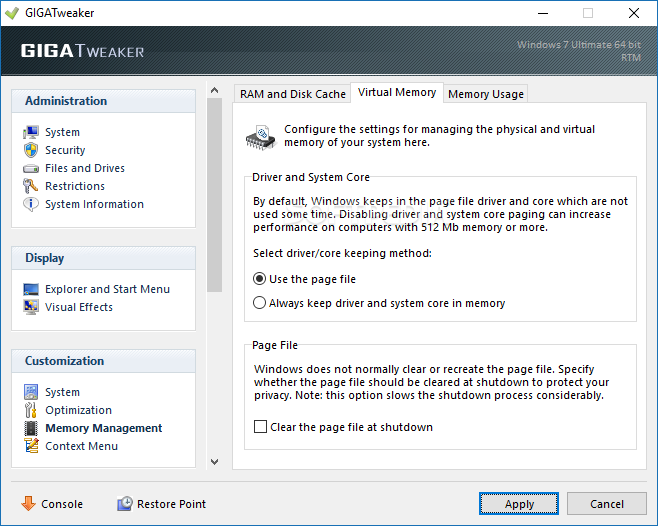Screen dimensions: 658x526
Task: Open the Security section
Action: (65, 150)
